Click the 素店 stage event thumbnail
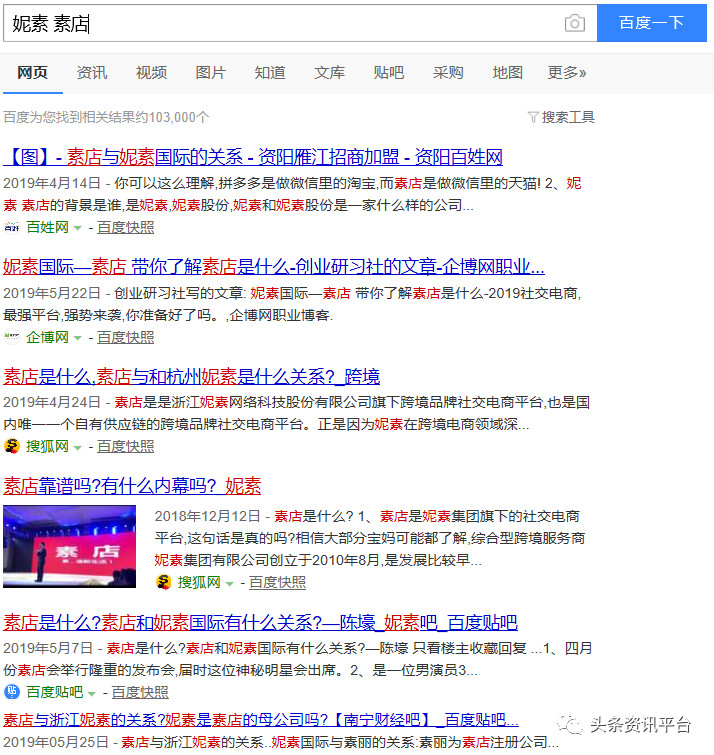Screen dimensions: 714x755 click(x=70, y=546)
